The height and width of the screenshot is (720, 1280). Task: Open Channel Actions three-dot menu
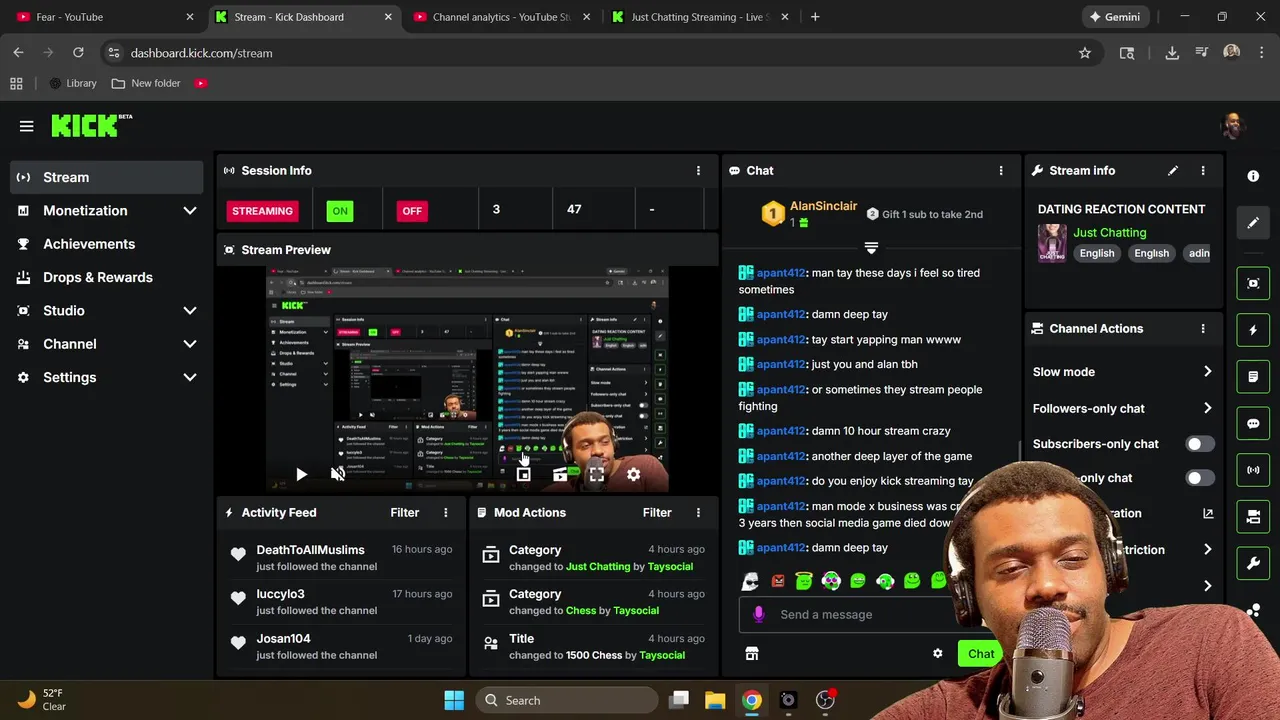coord(1203,328)
